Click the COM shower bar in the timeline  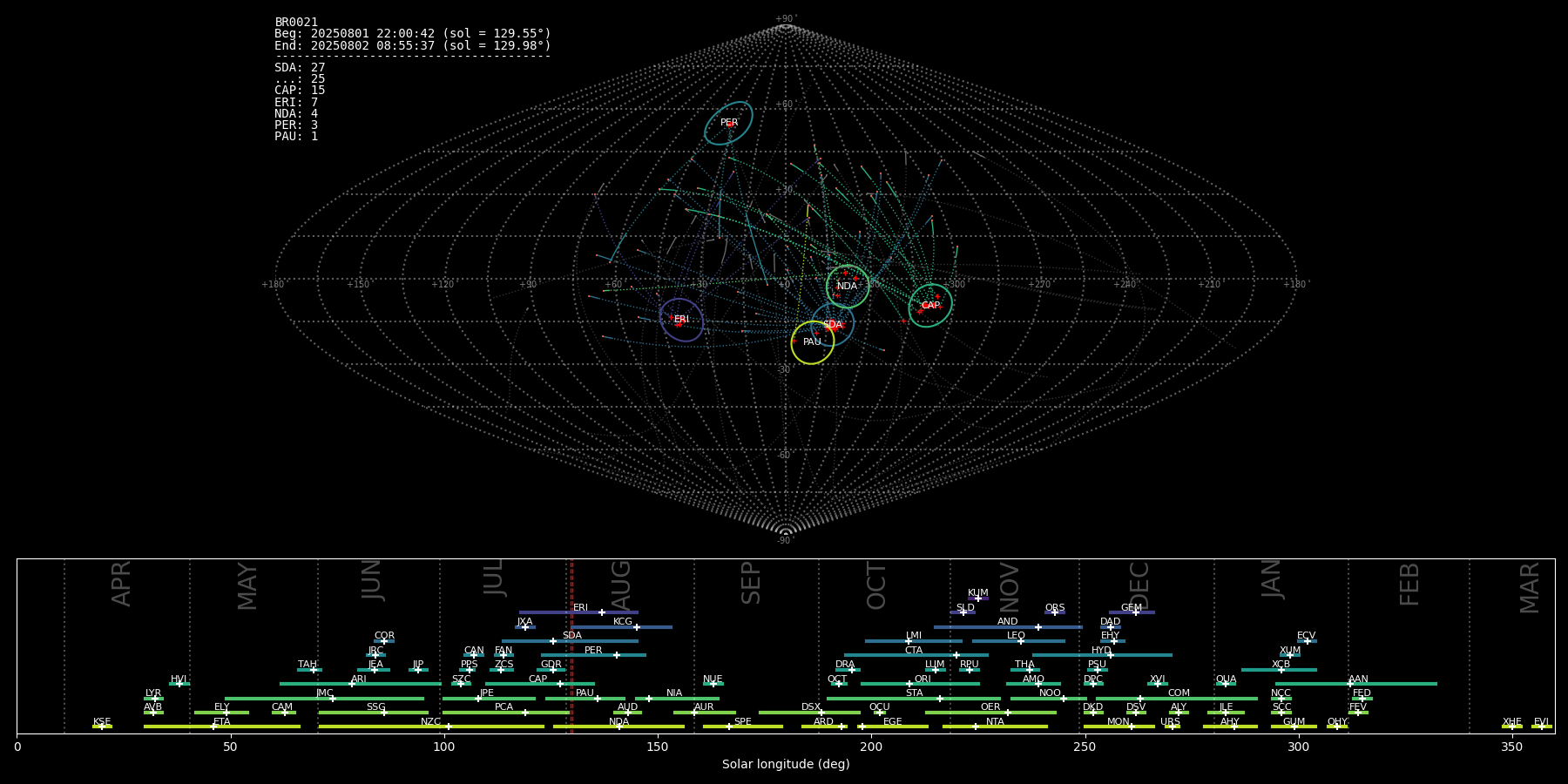click(1177, 699)
